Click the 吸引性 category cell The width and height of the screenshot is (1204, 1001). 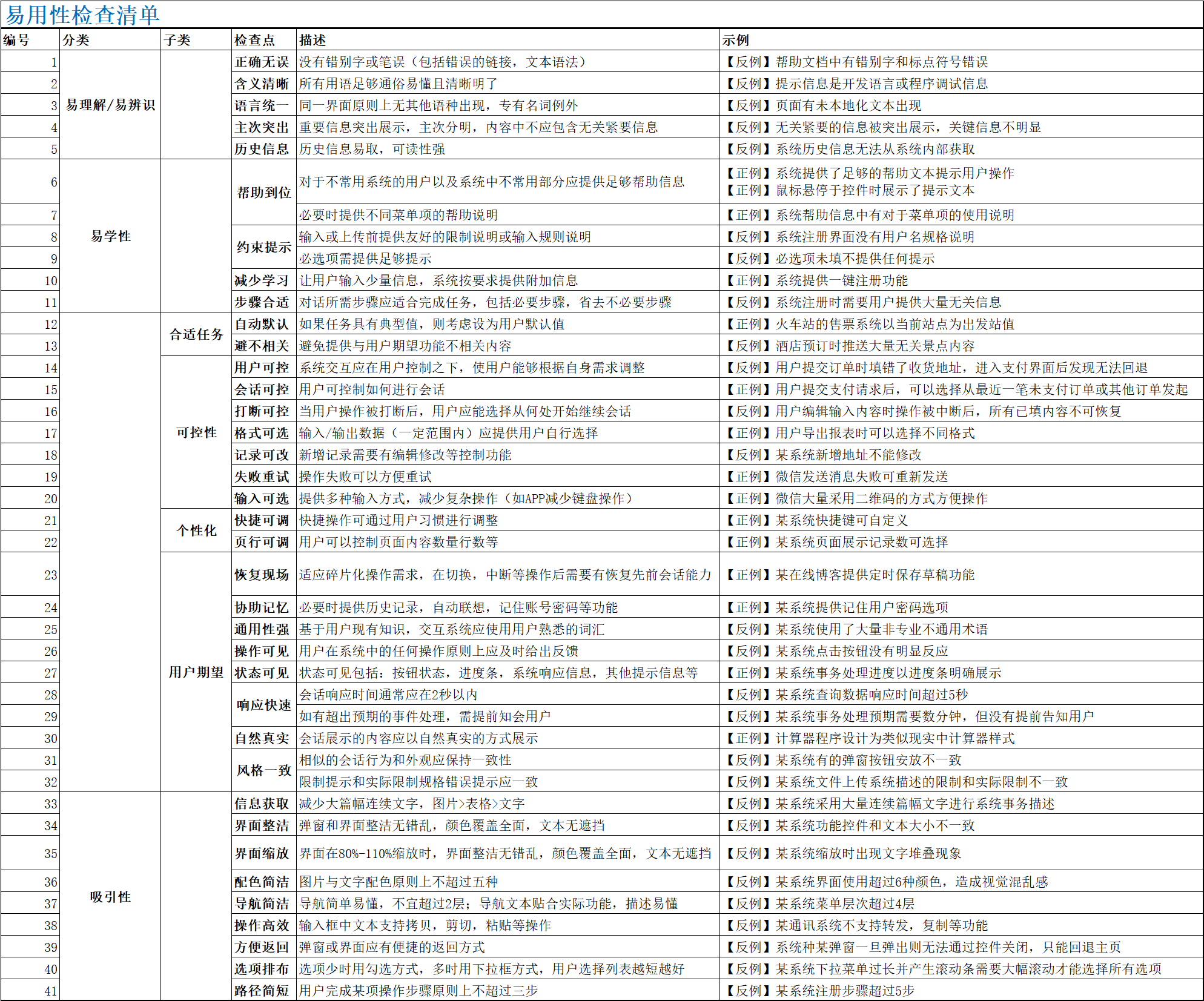110,897
